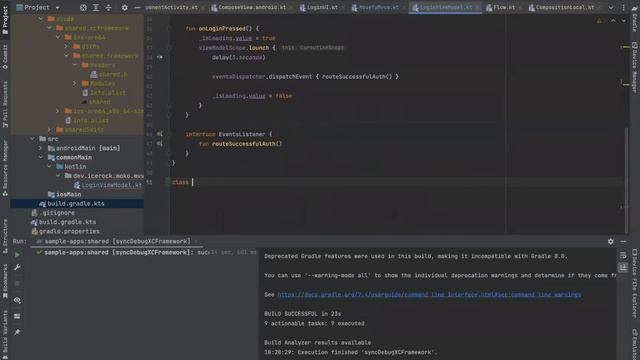Open shared.h header file

pos(113,74)
